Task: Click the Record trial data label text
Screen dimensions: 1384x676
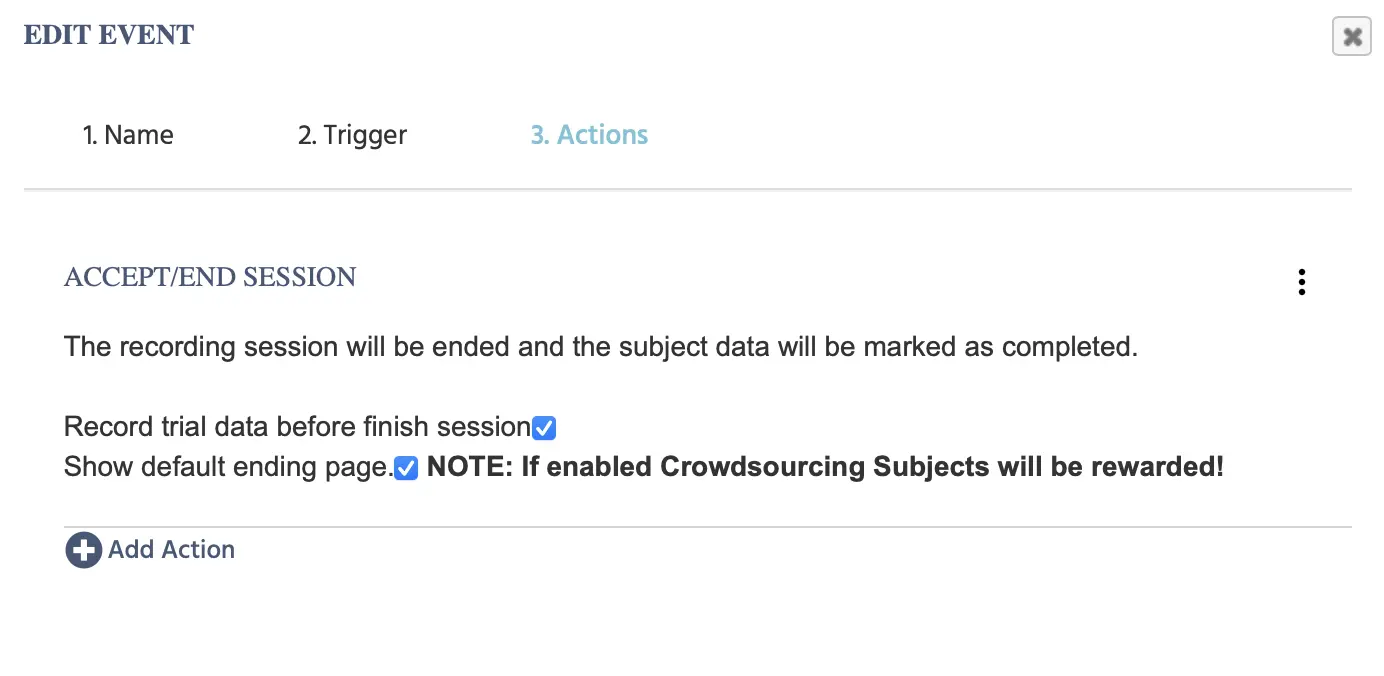Action: tap(297, 427)
